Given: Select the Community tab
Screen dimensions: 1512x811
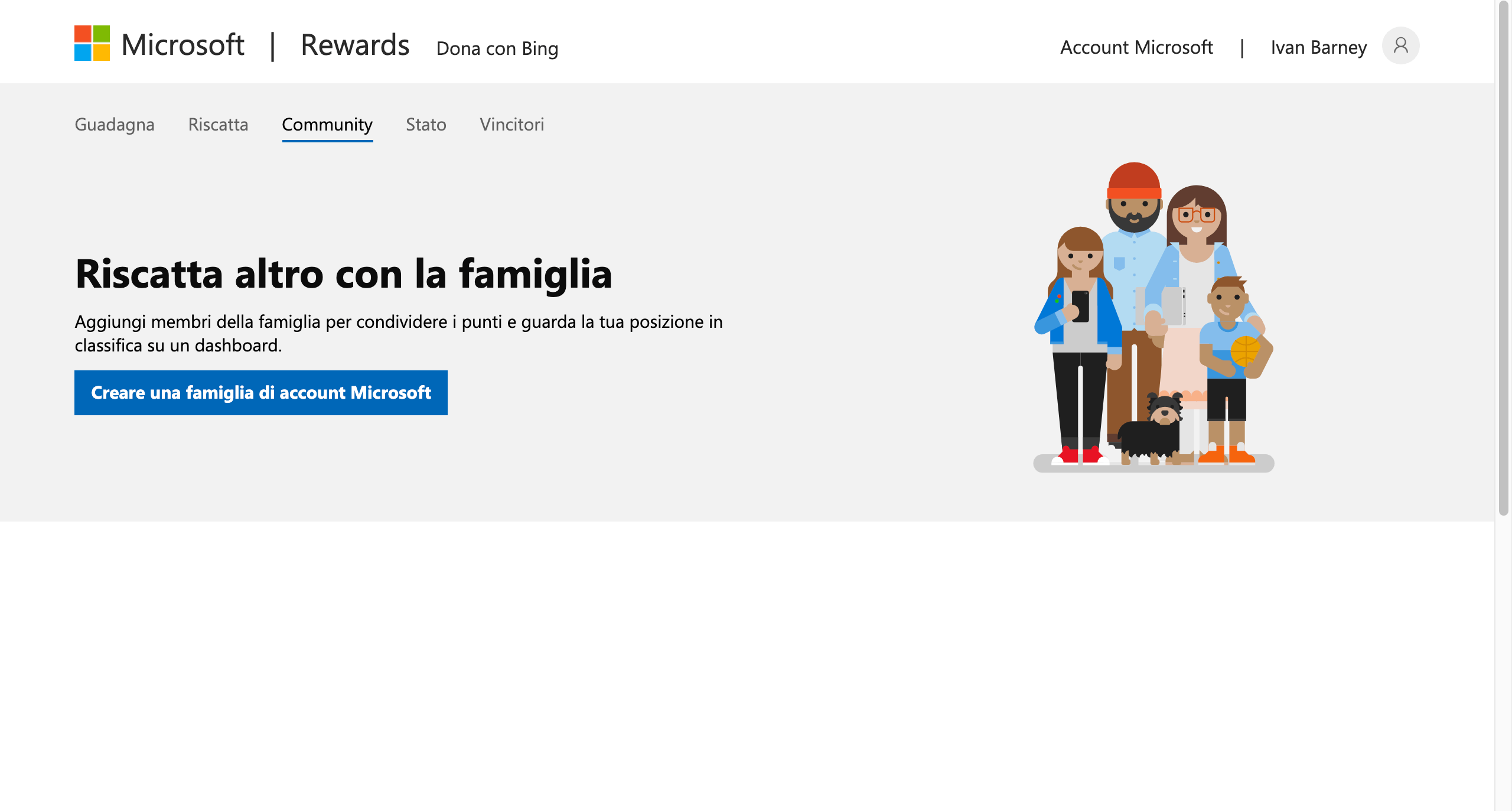Looking at the screenshot, I should (x=327, y=125).
